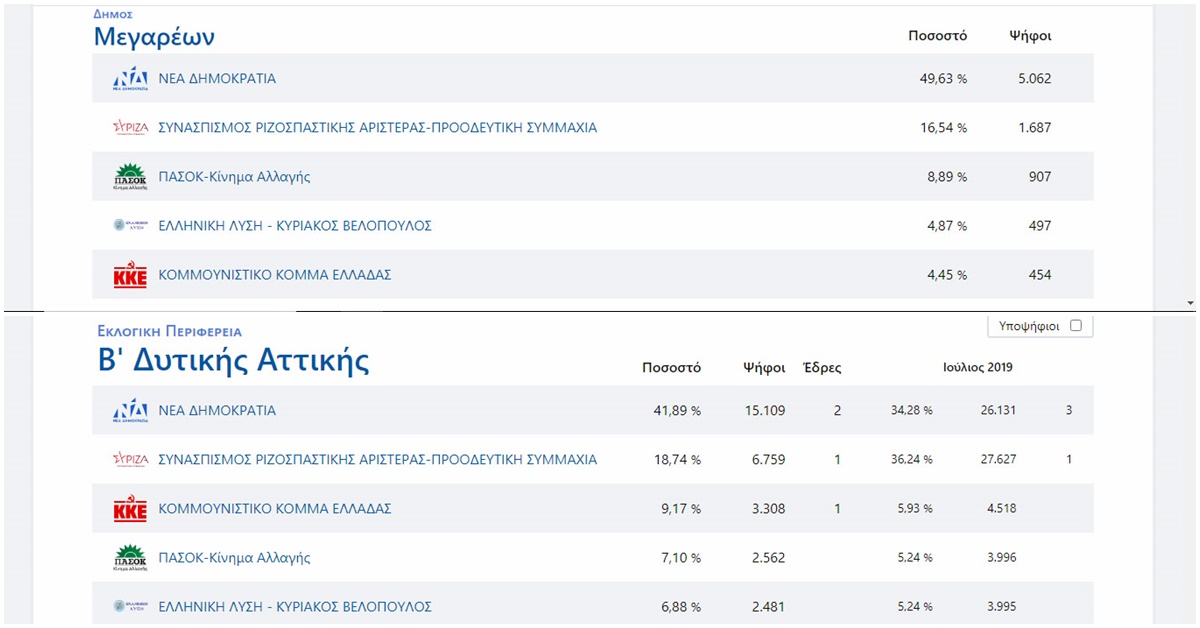Open the ΕΛΛΗΝΙΚΗ ΛΥΣΗ link in Β' Δυτικής Αττικής

coord(295,607)
